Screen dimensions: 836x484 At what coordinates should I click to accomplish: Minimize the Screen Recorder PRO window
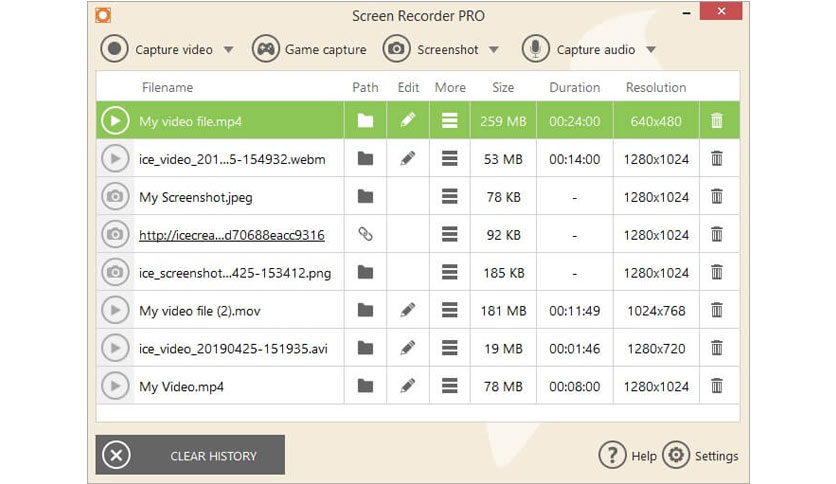click(687, 13)
